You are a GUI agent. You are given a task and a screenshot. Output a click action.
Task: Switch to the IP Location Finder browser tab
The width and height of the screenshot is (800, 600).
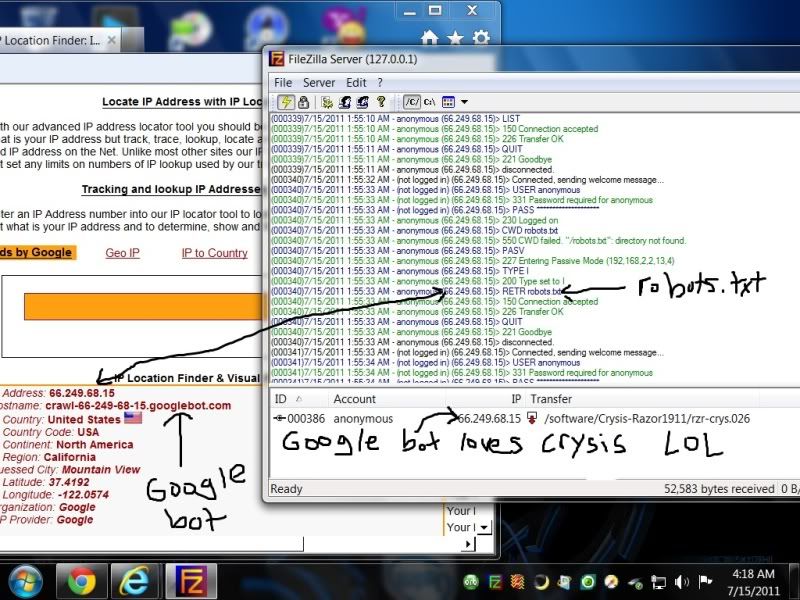(56, 40)
